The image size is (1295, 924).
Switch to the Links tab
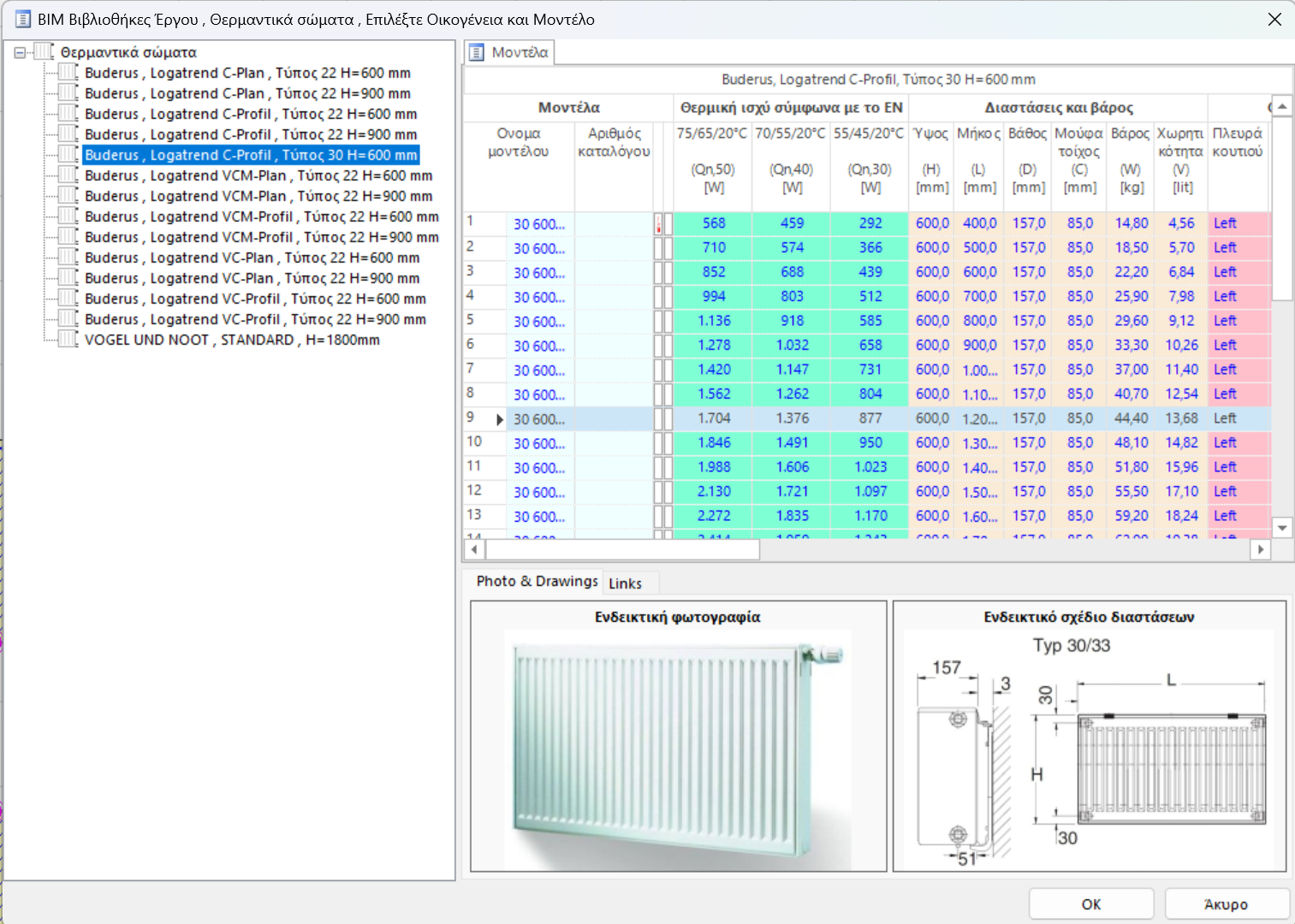click(625, 583)
